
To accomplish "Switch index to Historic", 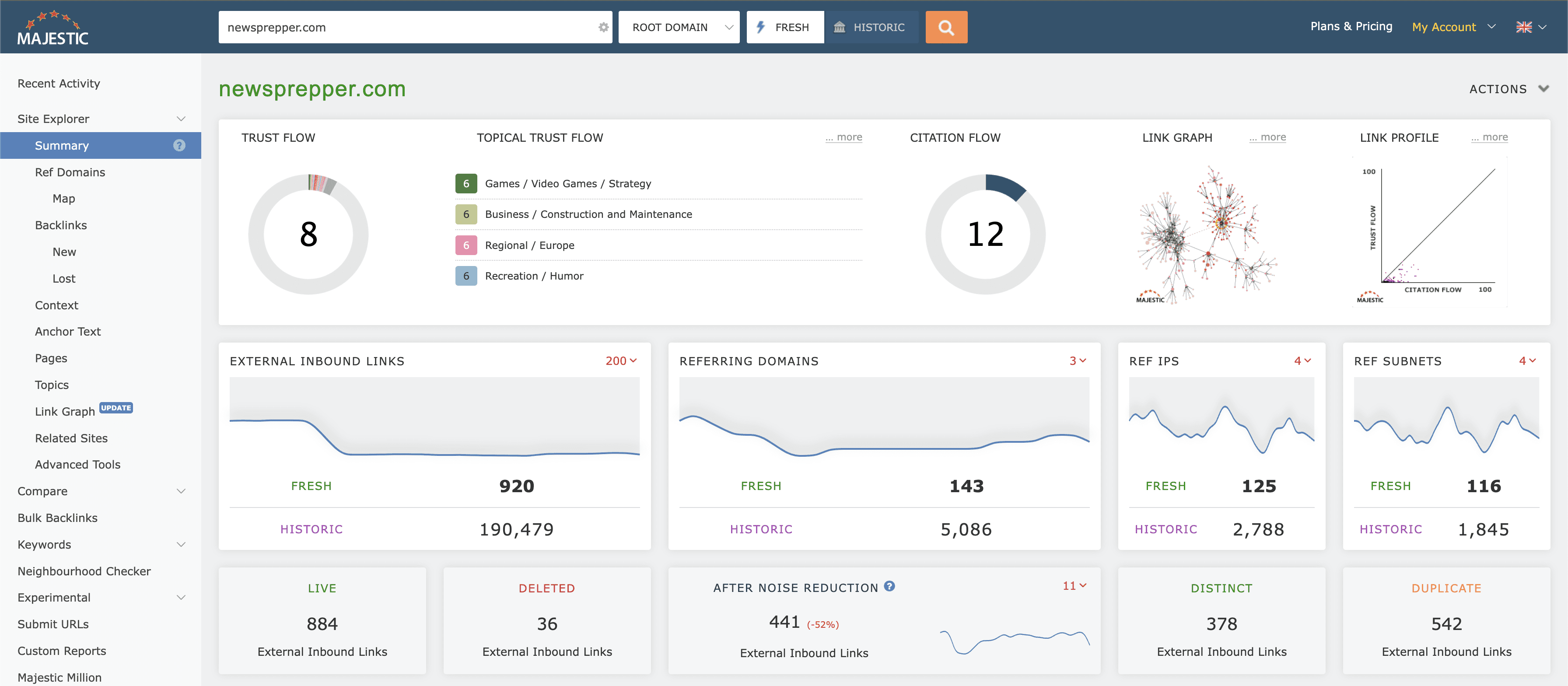I will [871, 28].
